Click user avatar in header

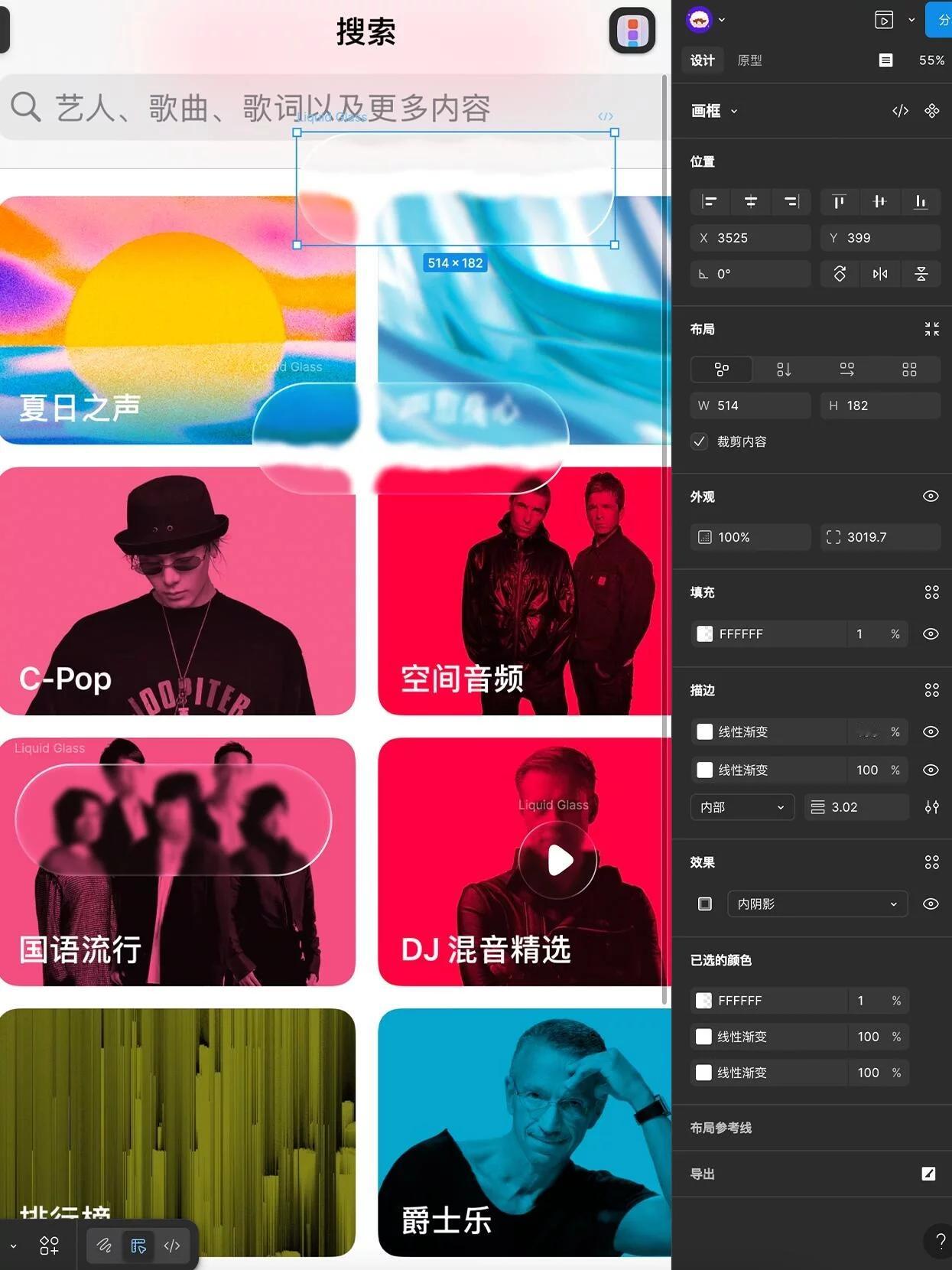[x=699, y=20]
